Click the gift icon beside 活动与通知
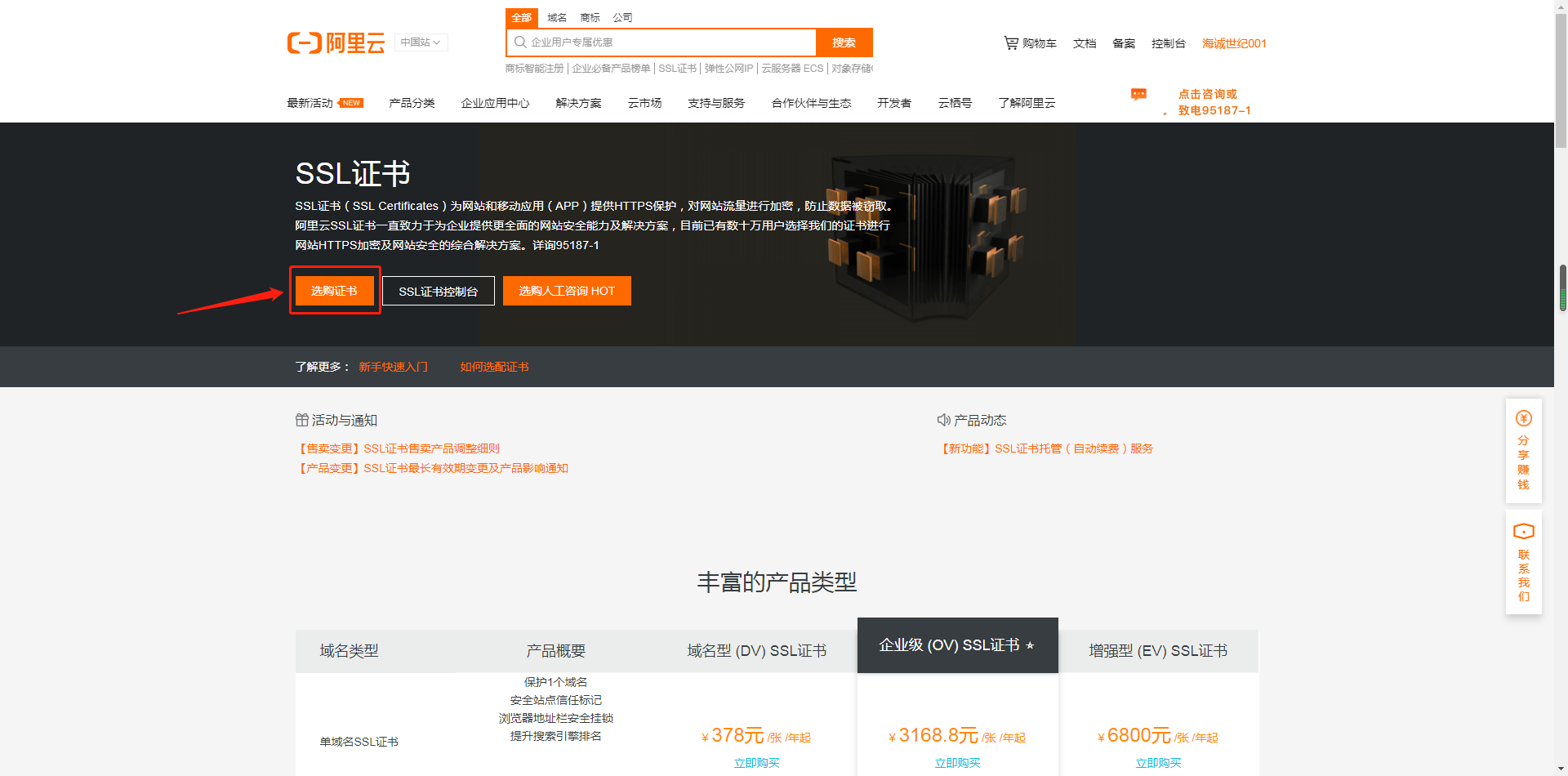 point(302,420)
